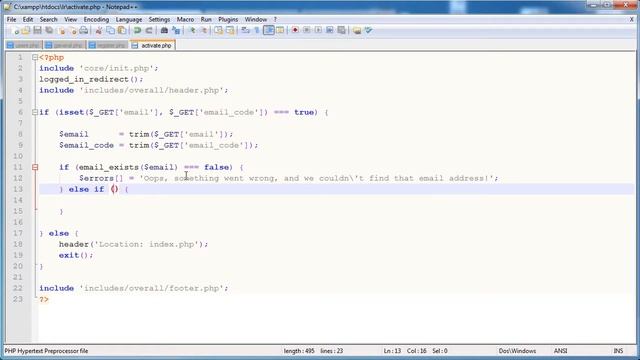
Task: Click on the exit(); statement
Action: point(76,255)
